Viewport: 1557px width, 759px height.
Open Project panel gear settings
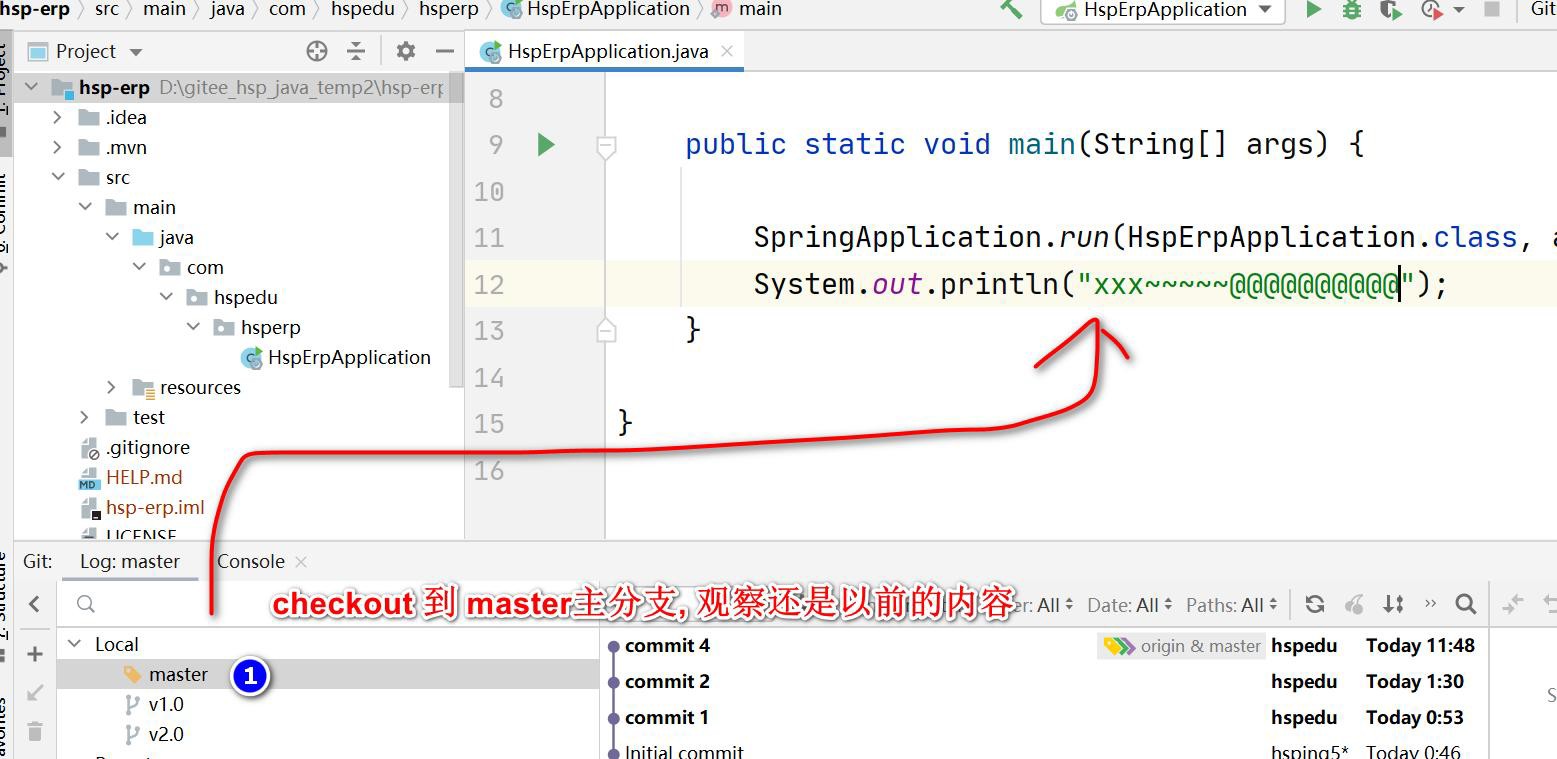pos(405,51)
